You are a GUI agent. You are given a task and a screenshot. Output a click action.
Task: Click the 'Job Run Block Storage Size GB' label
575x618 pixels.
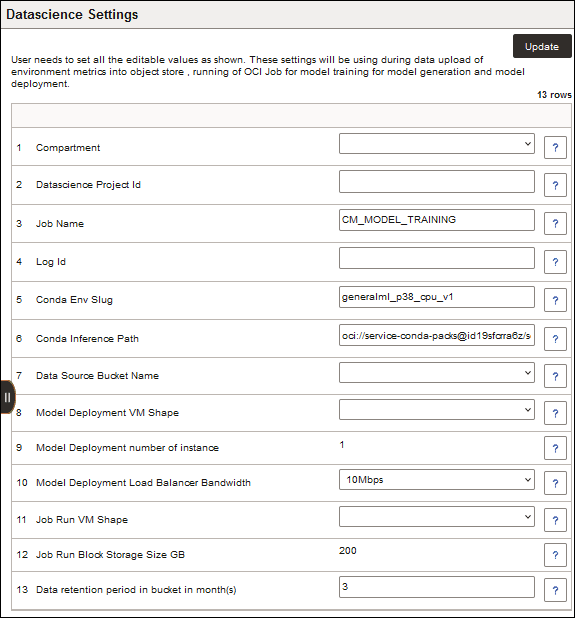coord(110,555)
